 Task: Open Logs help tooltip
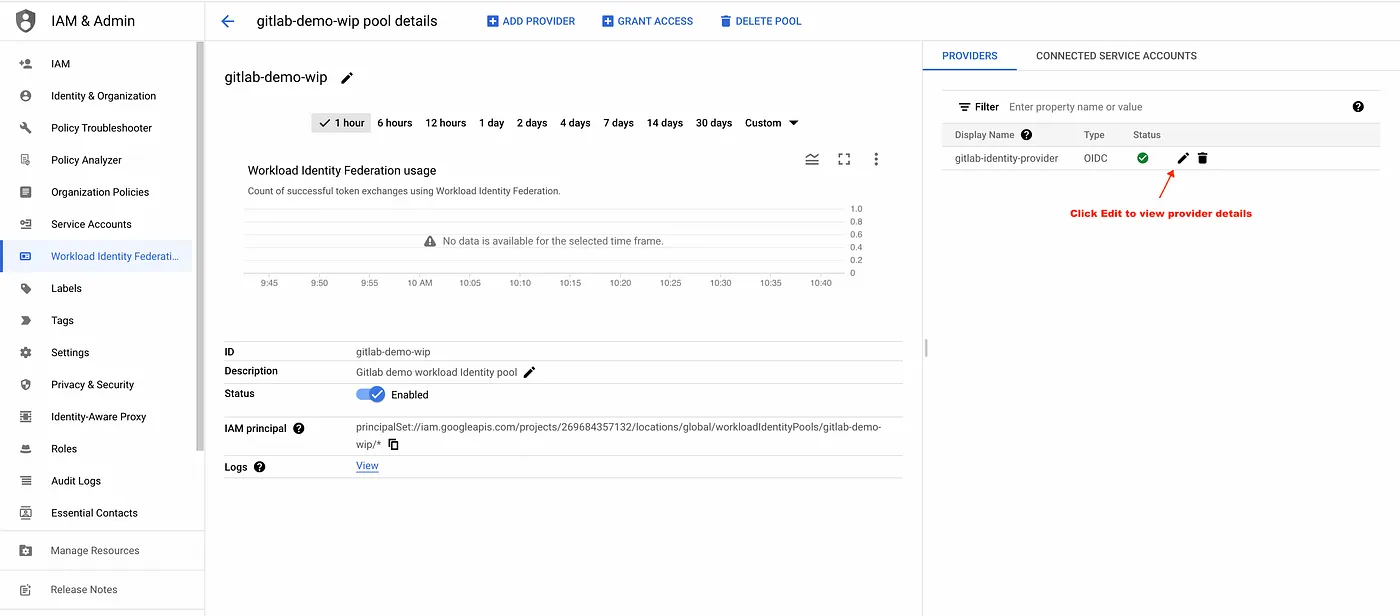pos(260,467)
